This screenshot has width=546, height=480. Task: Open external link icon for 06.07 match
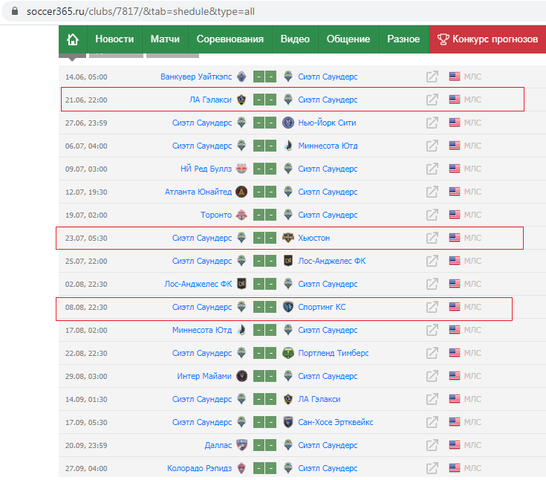(x=432, y=146)
